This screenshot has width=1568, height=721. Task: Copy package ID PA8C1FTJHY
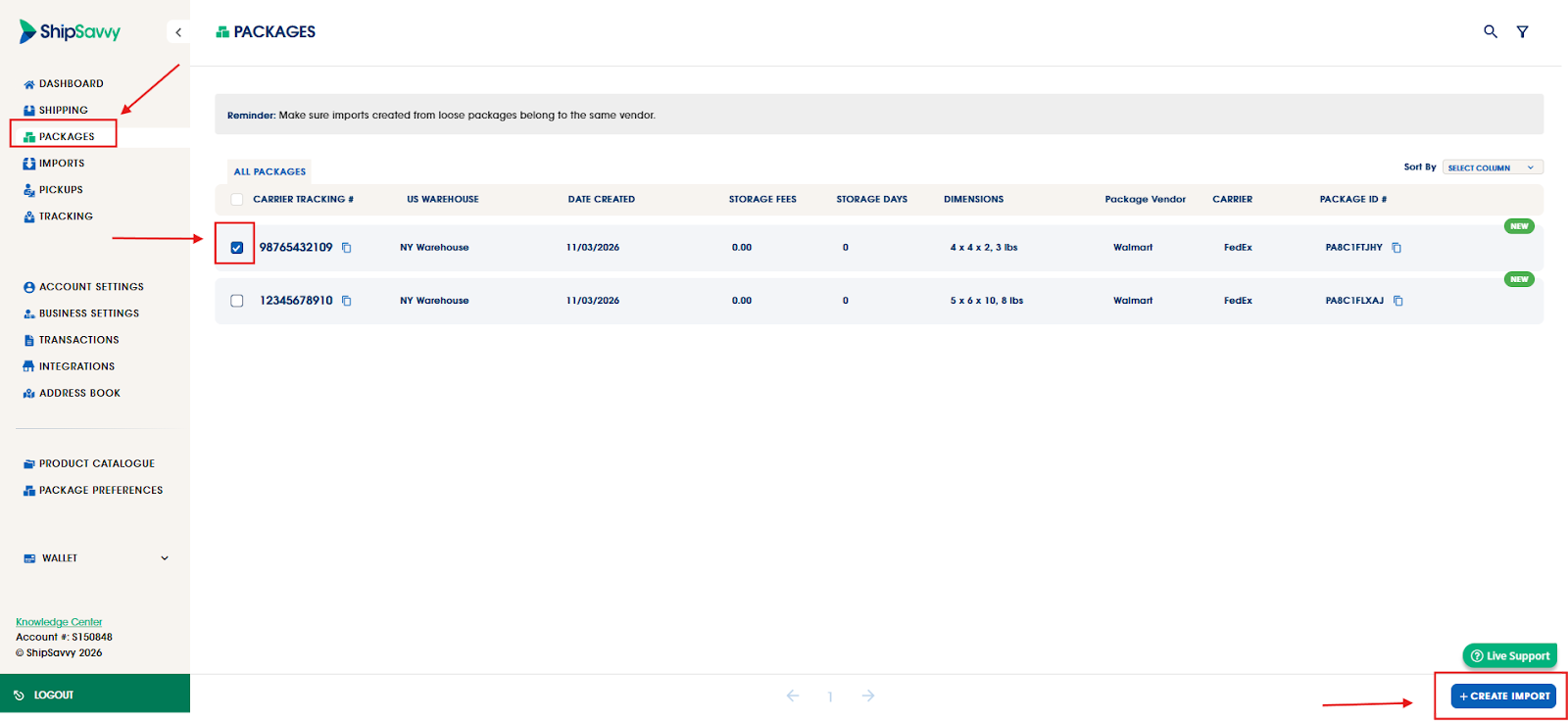click(x=1396, y=248)
